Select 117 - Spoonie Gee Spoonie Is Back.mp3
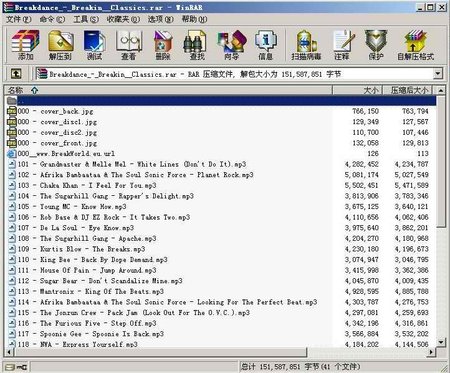The image size is (450, 373). pos(91,334)
